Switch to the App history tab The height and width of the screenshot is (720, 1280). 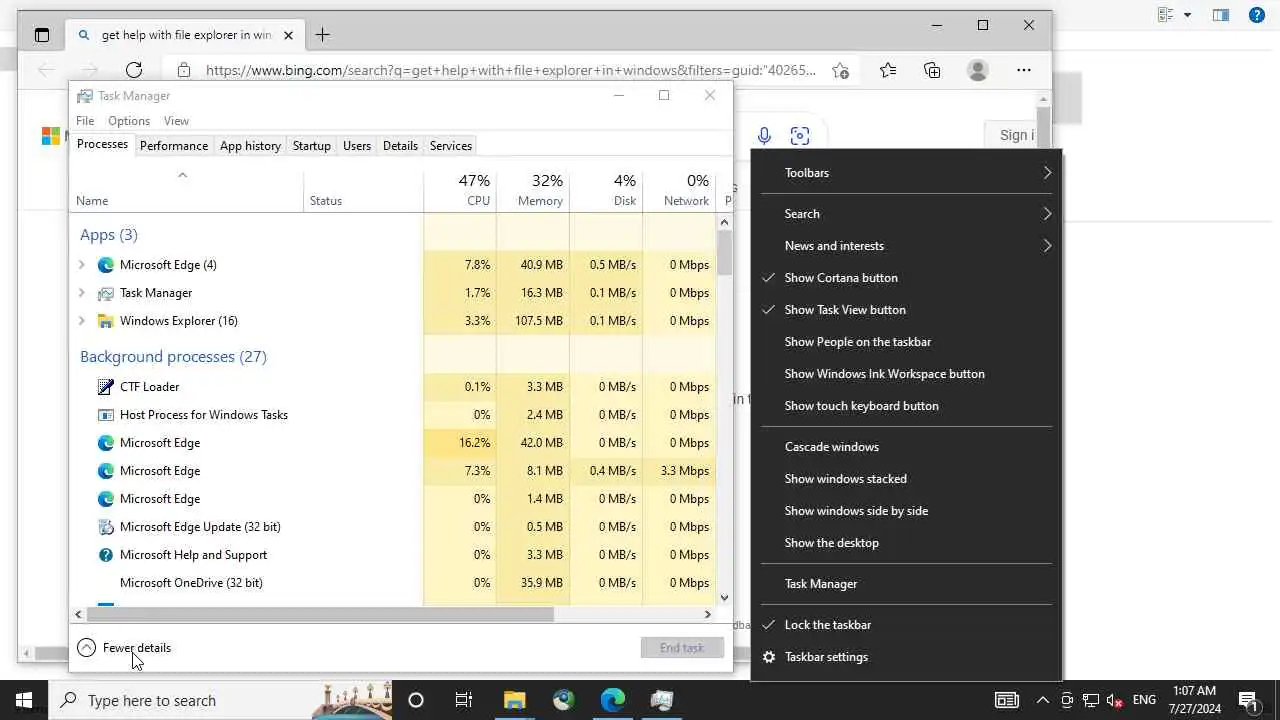point(250,146)
